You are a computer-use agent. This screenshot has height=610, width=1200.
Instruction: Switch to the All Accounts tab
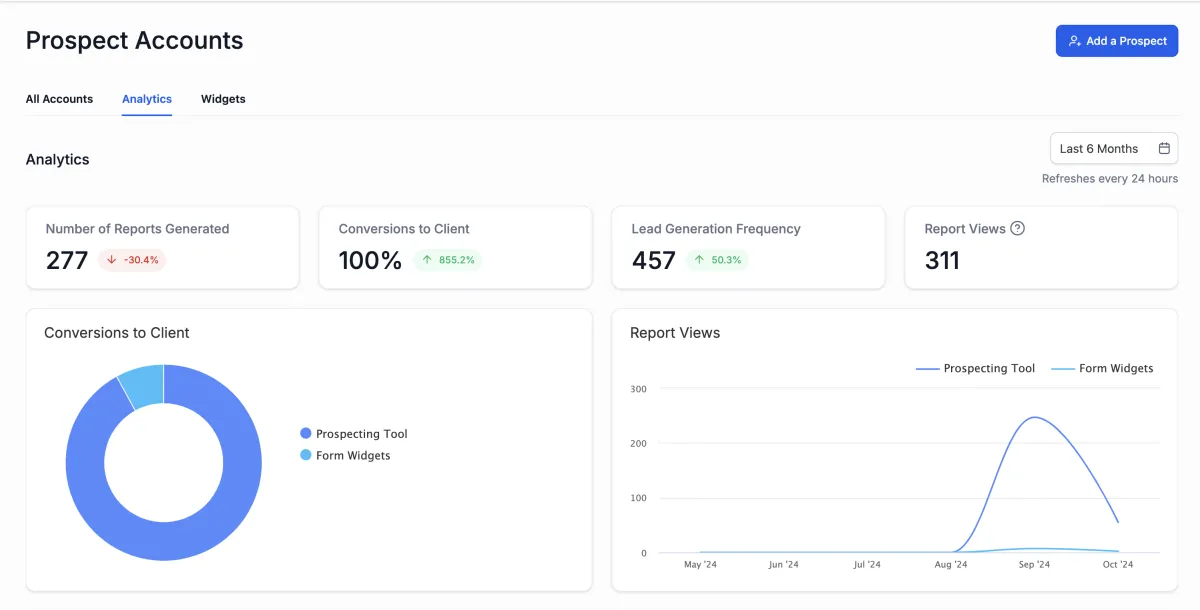pos(59,99)
